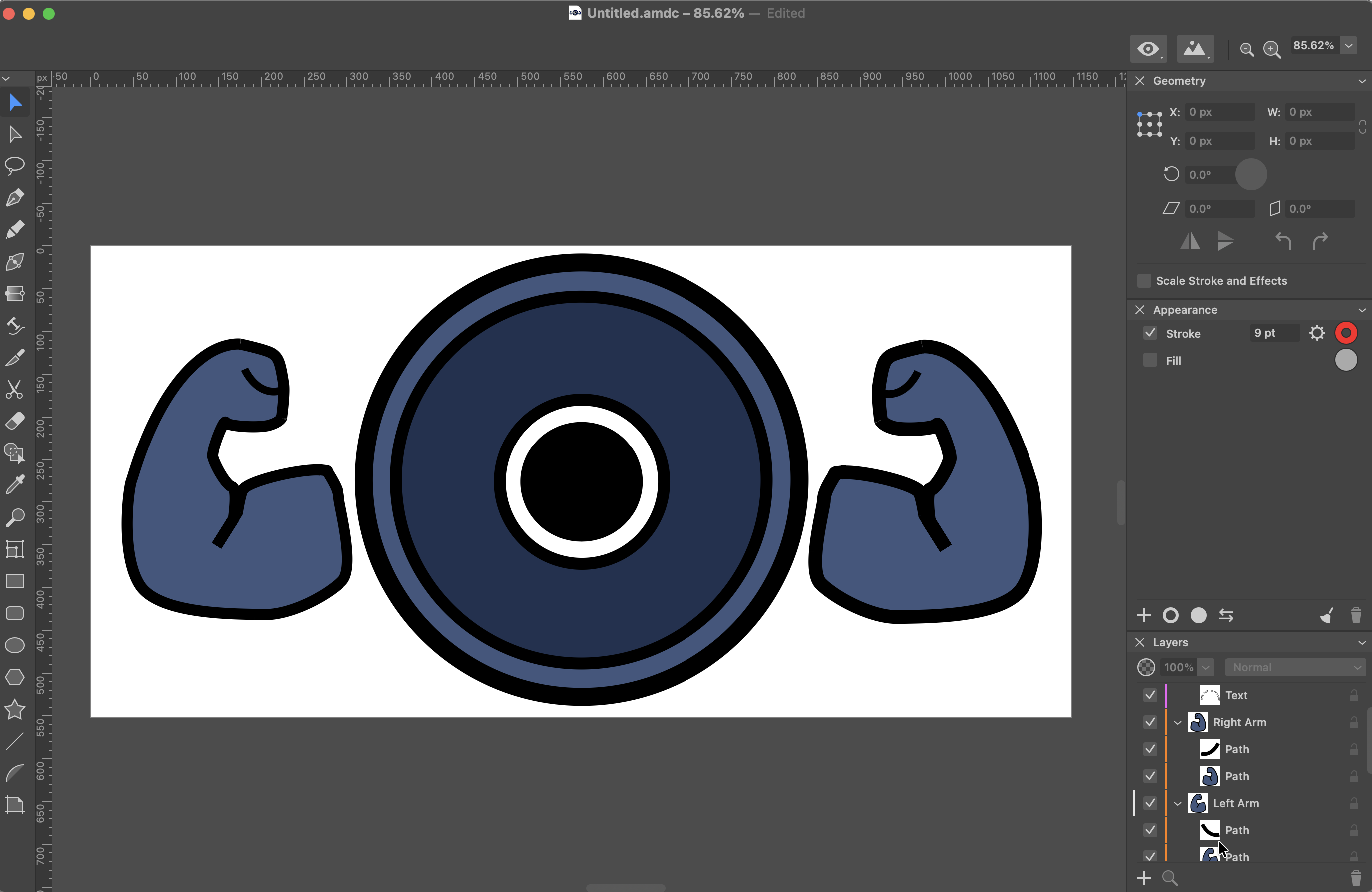Check the Fill checkbox

(x=1150, y=360)
